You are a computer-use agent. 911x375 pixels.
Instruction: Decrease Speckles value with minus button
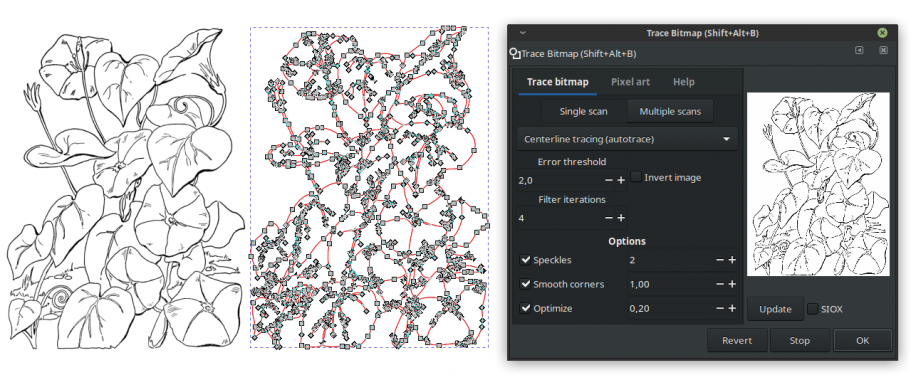pos(720,260)
